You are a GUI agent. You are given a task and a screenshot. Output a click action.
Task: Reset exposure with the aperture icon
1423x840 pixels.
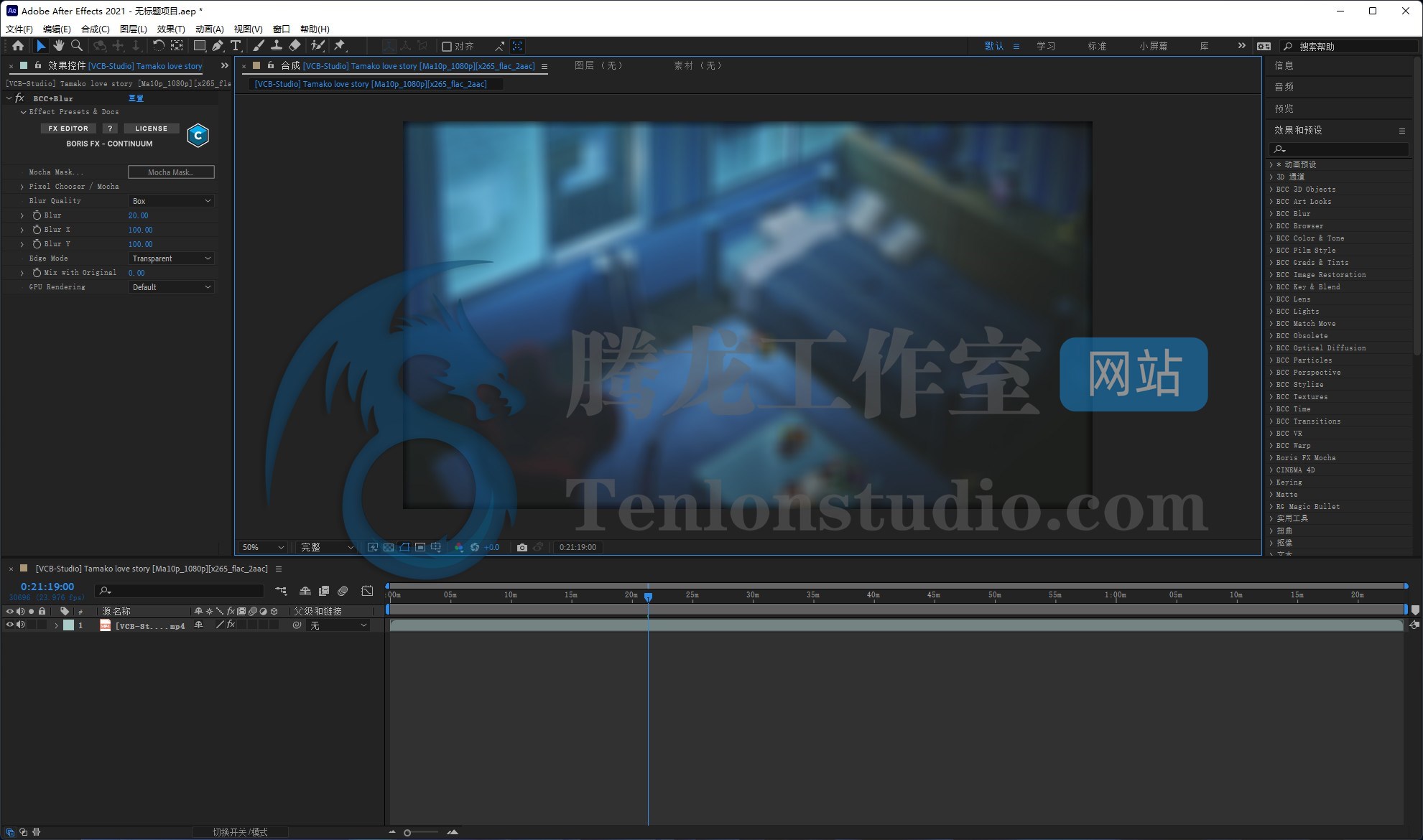(475, 547)
